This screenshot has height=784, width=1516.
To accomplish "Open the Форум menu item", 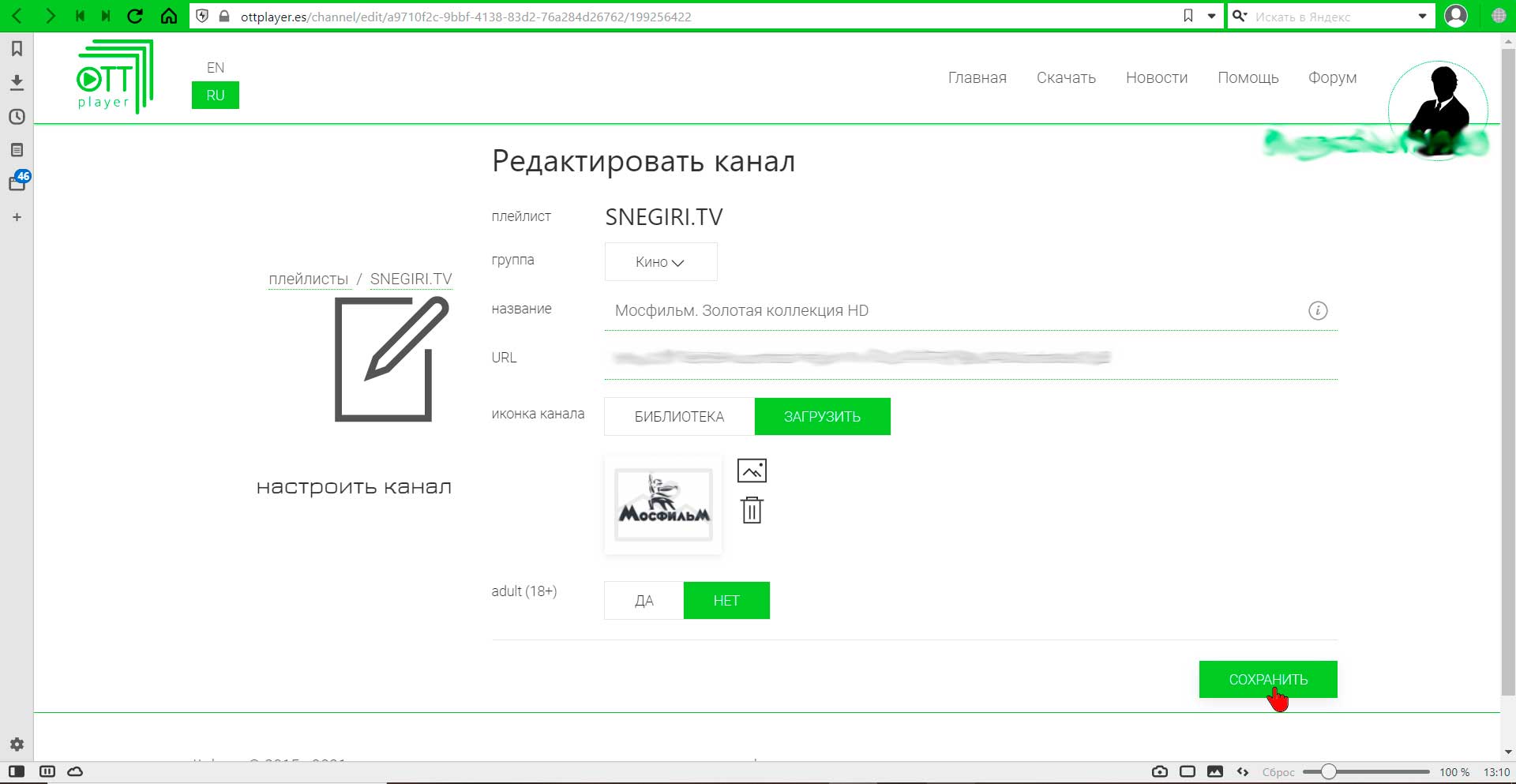I will [x=1332, y=77].
